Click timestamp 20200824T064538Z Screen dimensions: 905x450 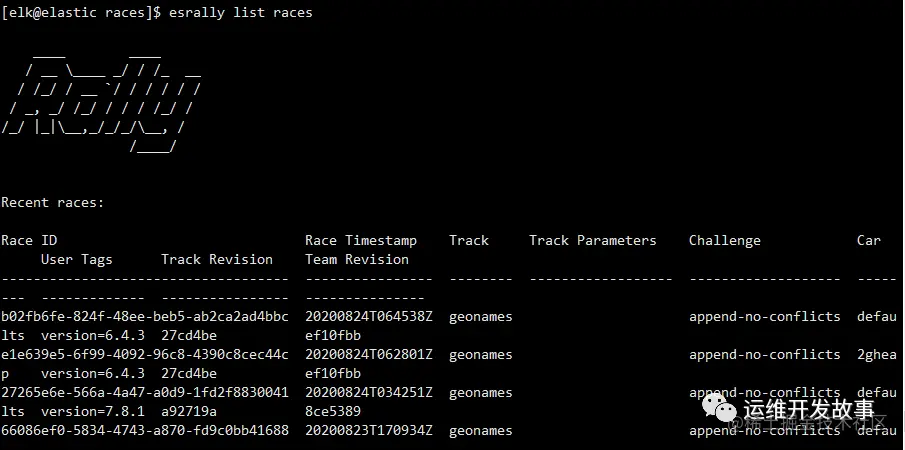click(369, 316)
